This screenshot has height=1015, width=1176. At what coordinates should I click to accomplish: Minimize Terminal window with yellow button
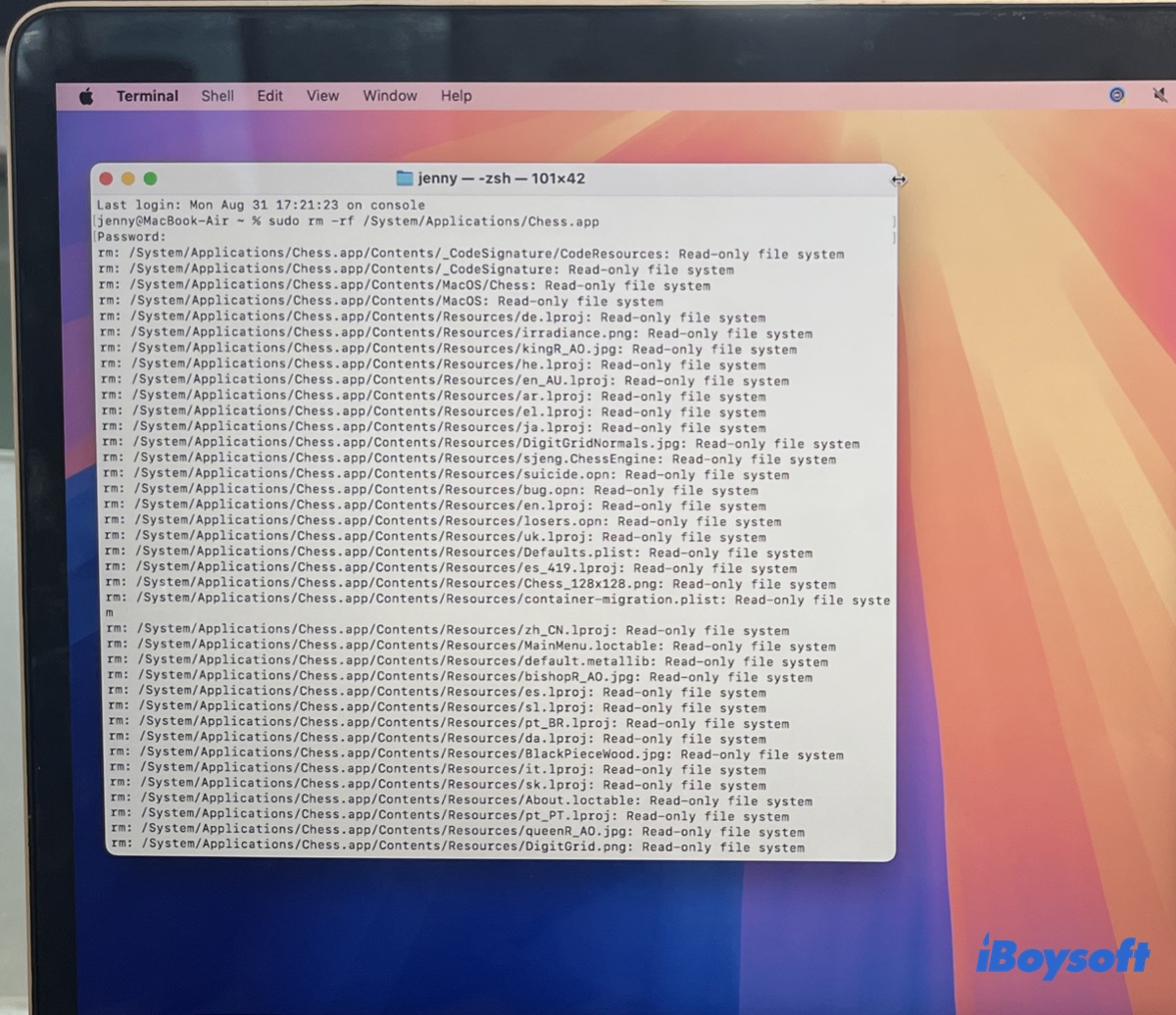pos(127,178)
